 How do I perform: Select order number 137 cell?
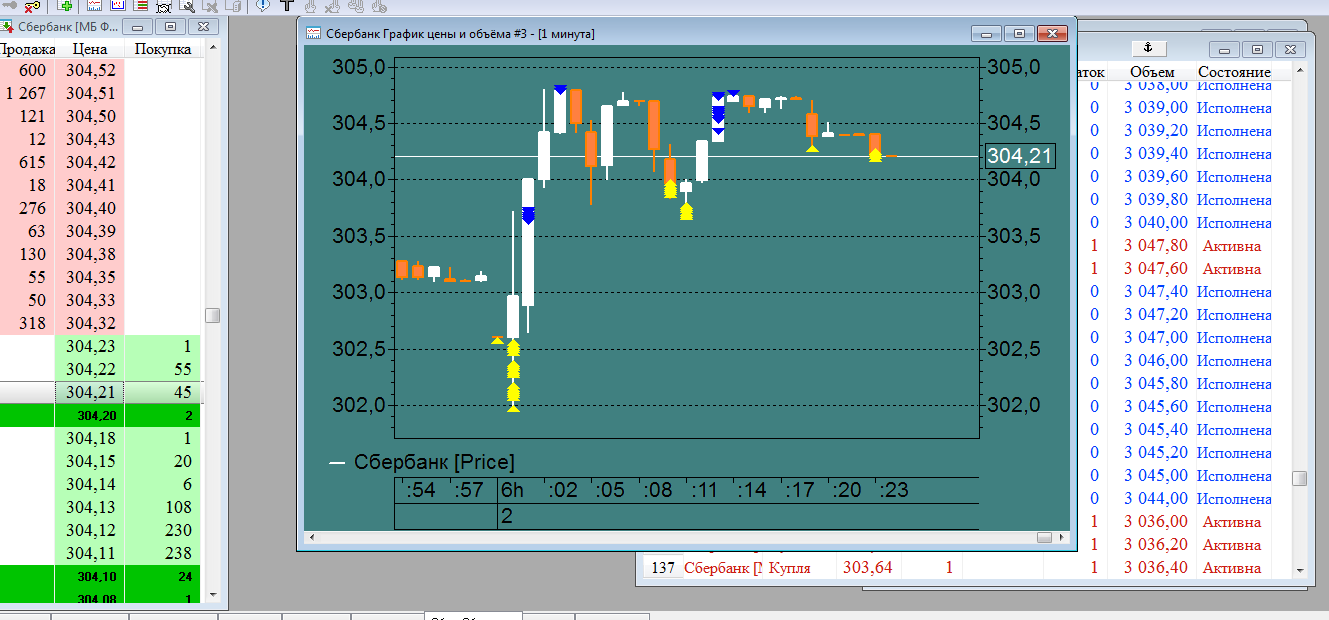point(662,568)
